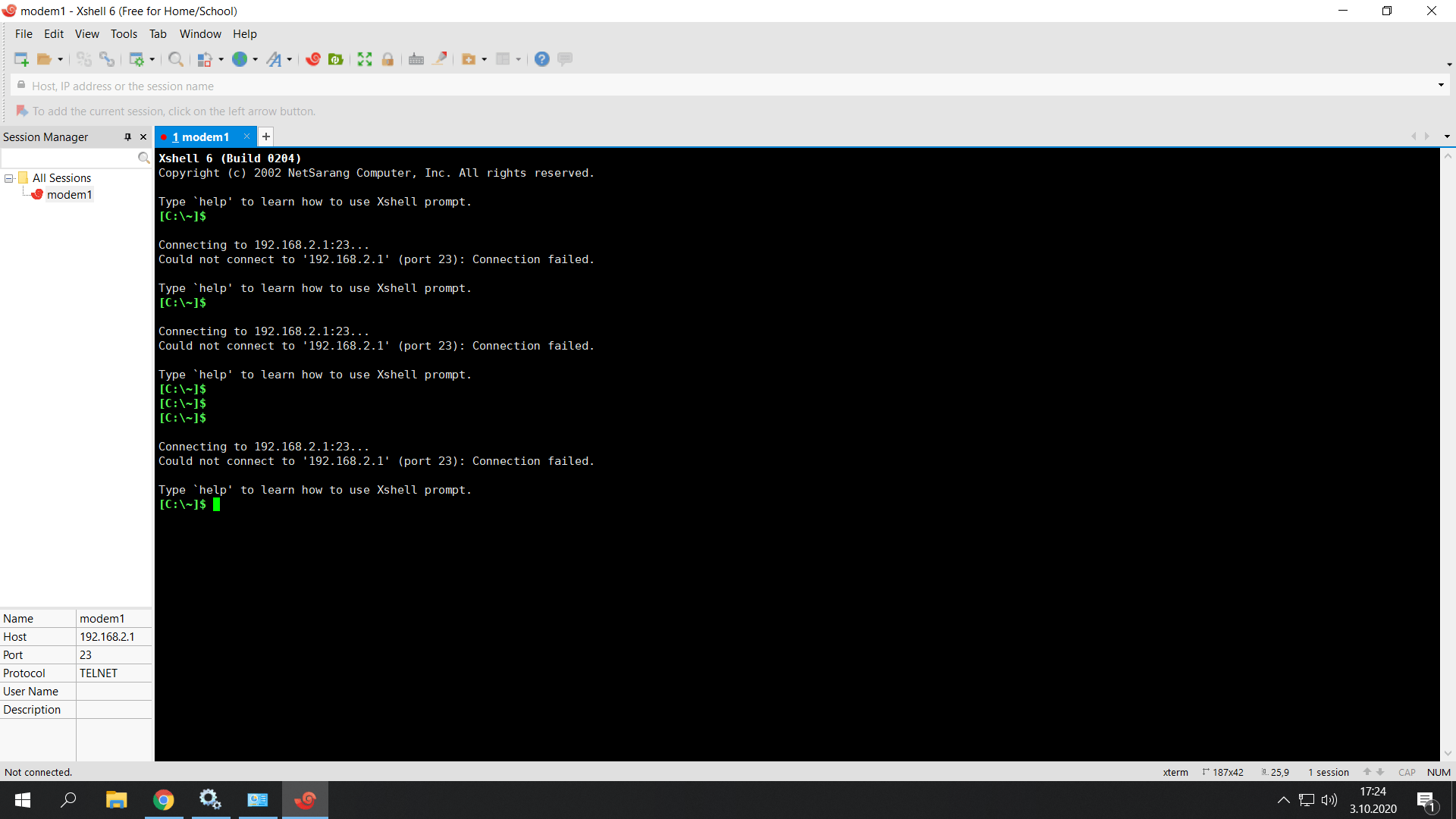1456x819 pixels.
Task: Click the terminal color scheme icon
Action: click(x=204, y=59)
